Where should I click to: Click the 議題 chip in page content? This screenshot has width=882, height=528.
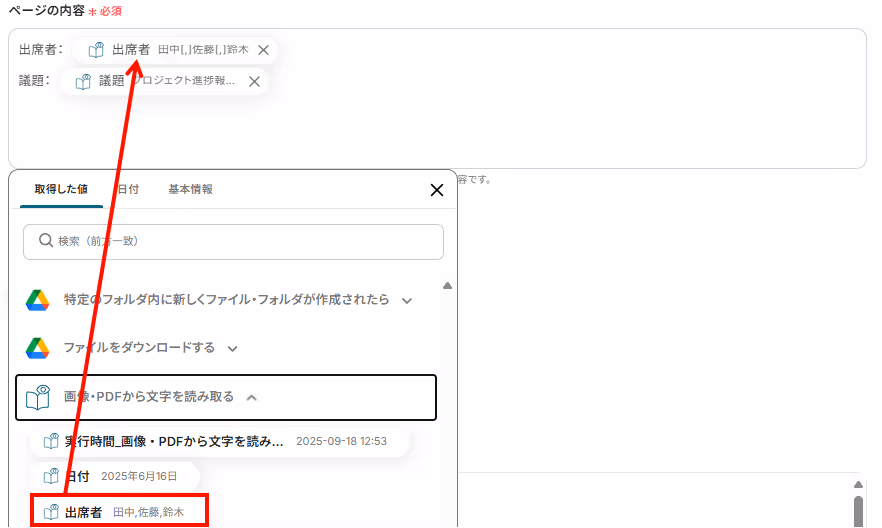click(164, 82)
